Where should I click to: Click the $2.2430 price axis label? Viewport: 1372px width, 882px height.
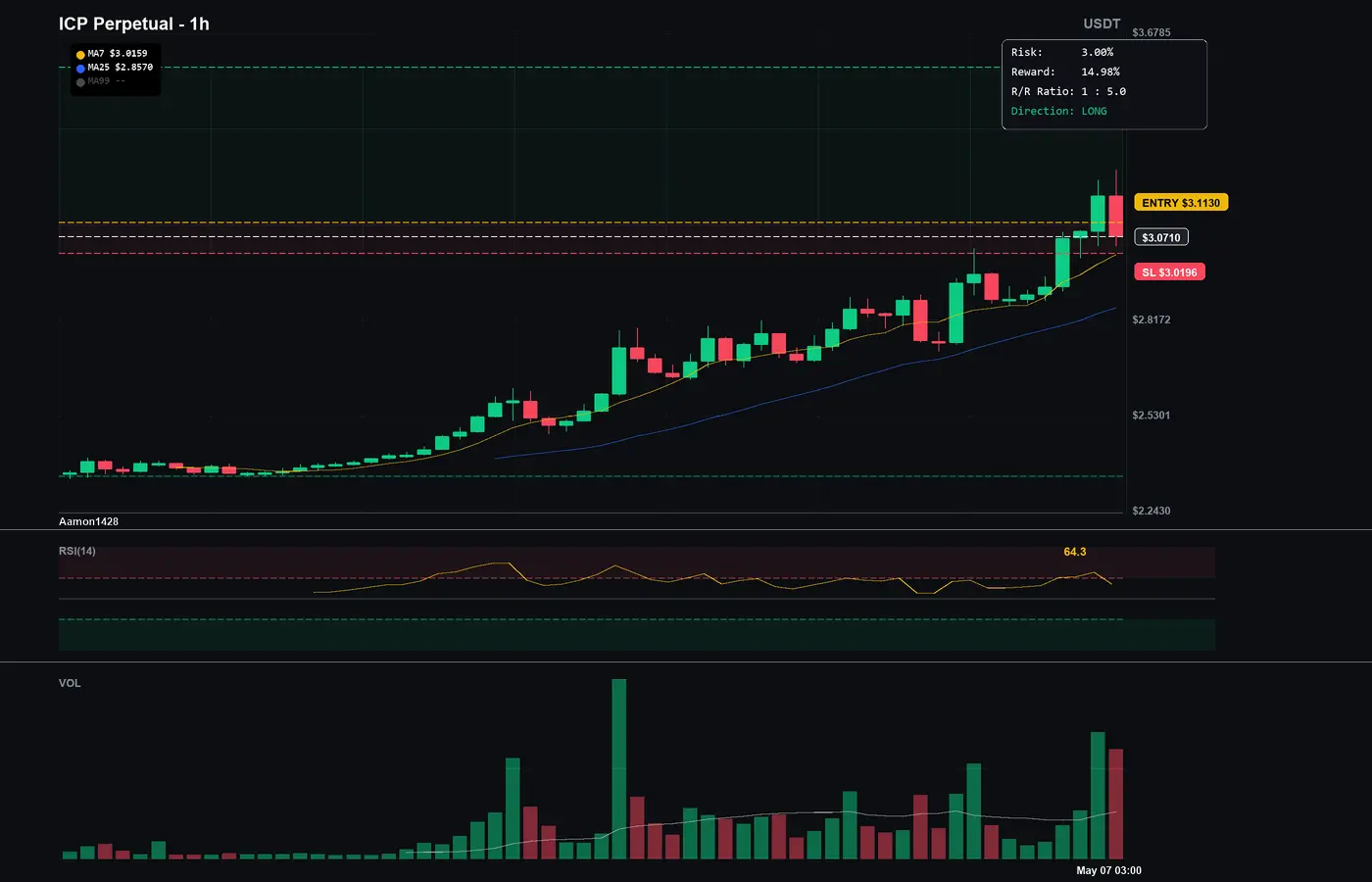[1151, 511]
